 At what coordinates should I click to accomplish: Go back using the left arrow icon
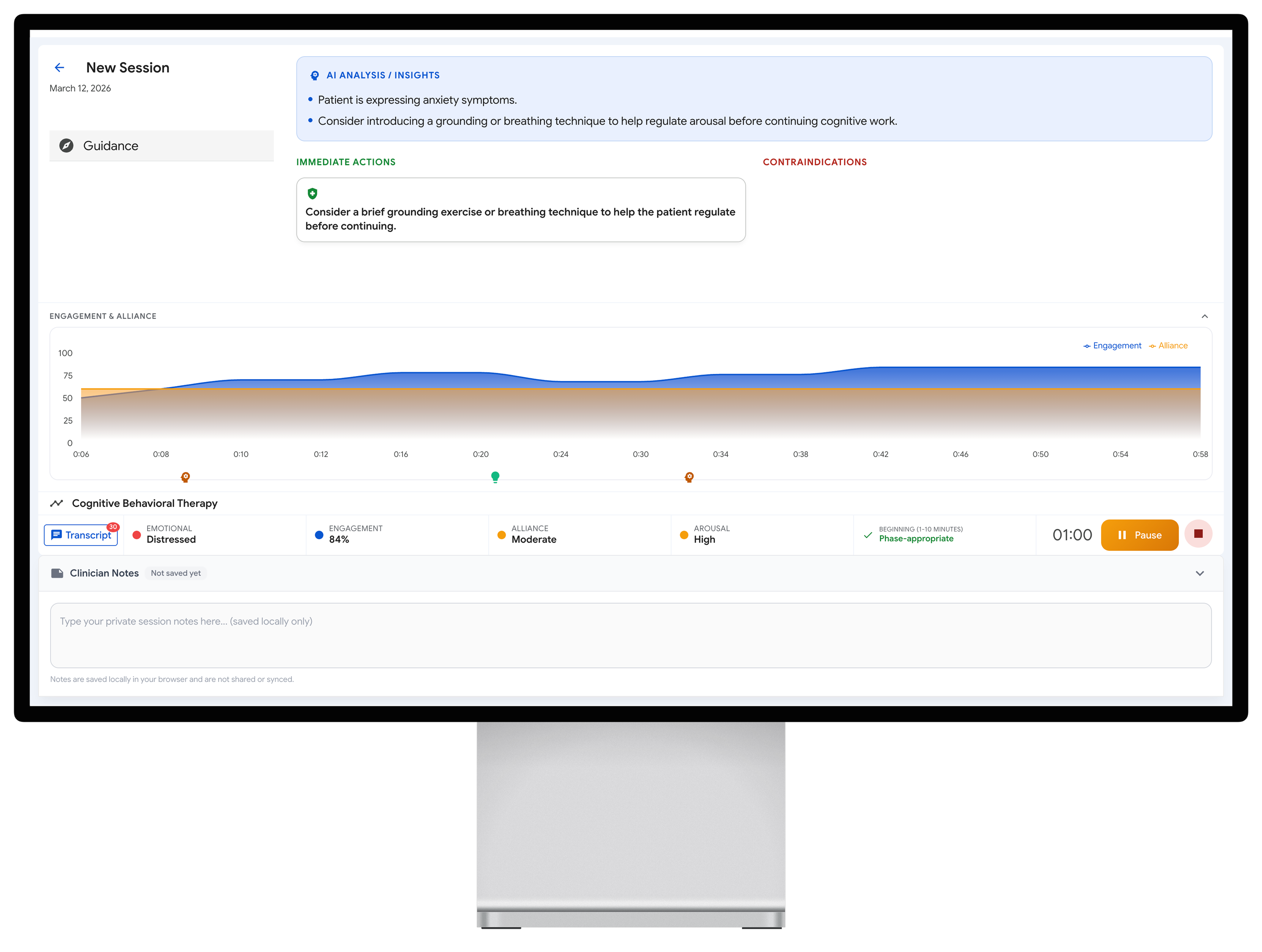click(59, 68)
